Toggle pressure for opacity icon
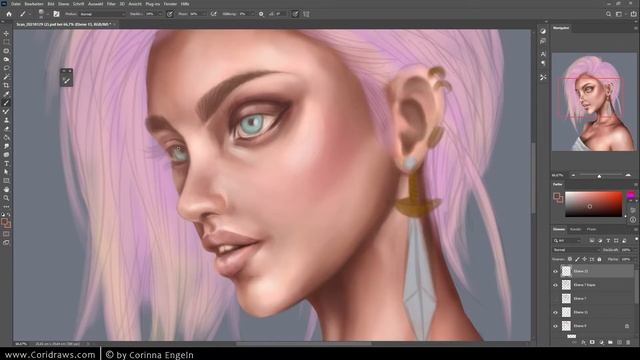Image resolution: width=640 pixels, height=360 pixels. click(170, 14)
